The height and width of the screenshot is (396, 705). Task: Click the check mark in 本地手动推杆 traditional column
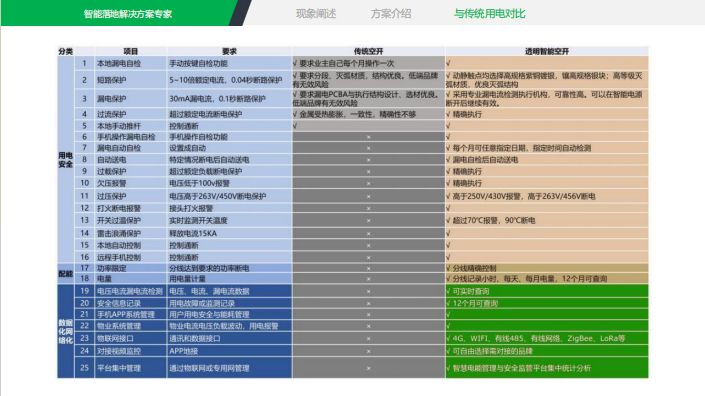pyautogui.click(x=295, y=126)
